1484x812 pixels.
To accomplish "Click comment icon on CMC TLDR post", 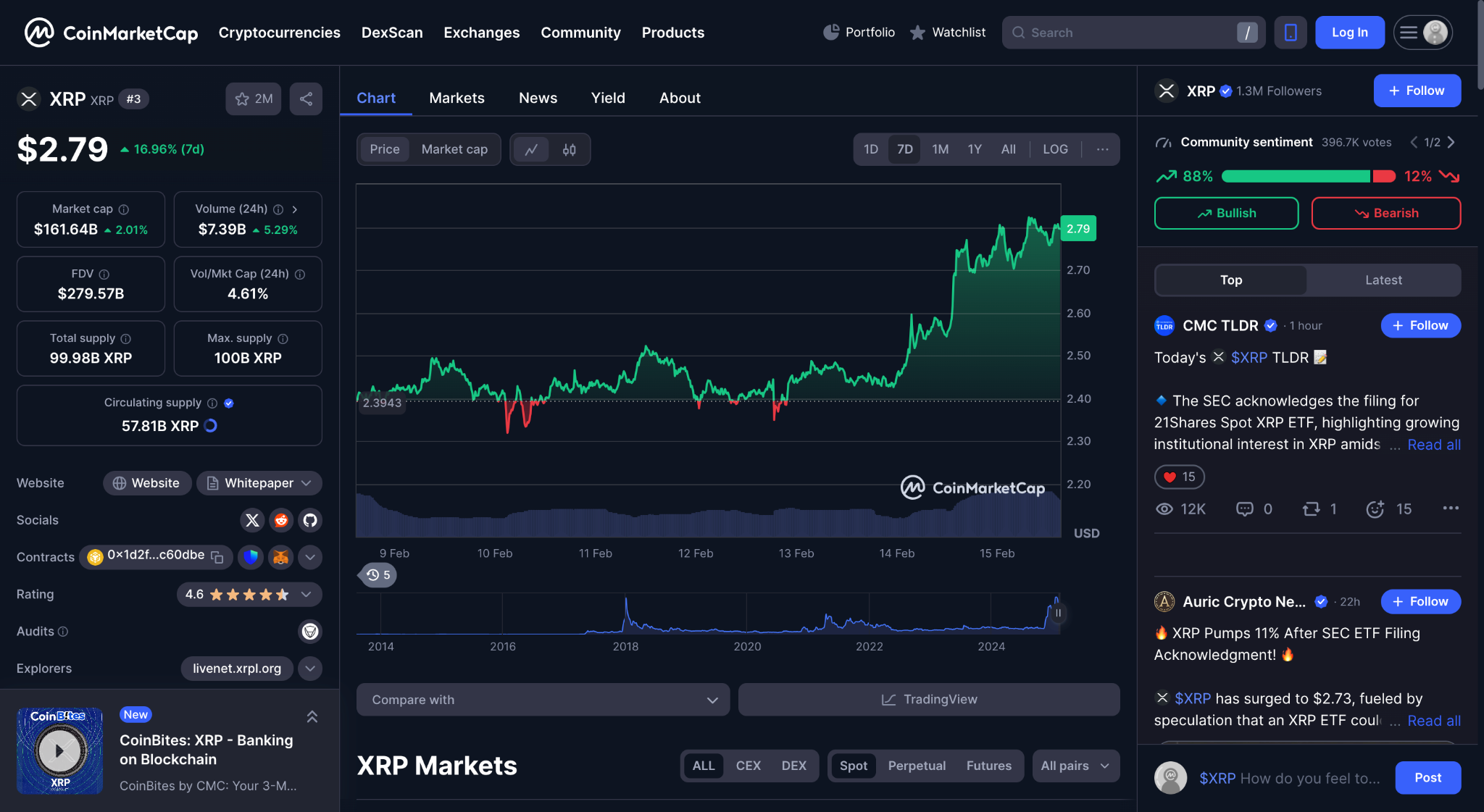I will pyautogui.click(x=1244, y=509).
